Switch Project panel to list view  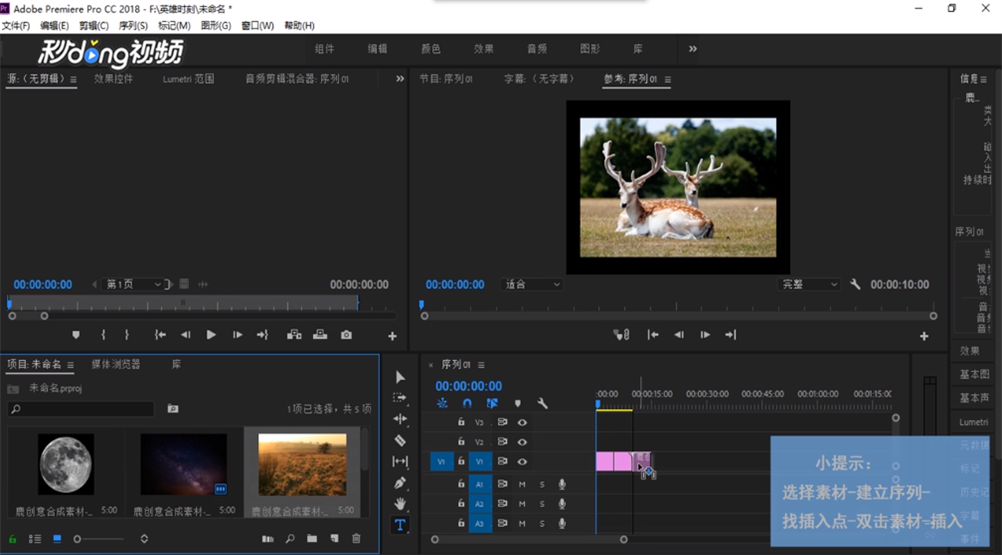pyautogui.click(x=35, y=539)
